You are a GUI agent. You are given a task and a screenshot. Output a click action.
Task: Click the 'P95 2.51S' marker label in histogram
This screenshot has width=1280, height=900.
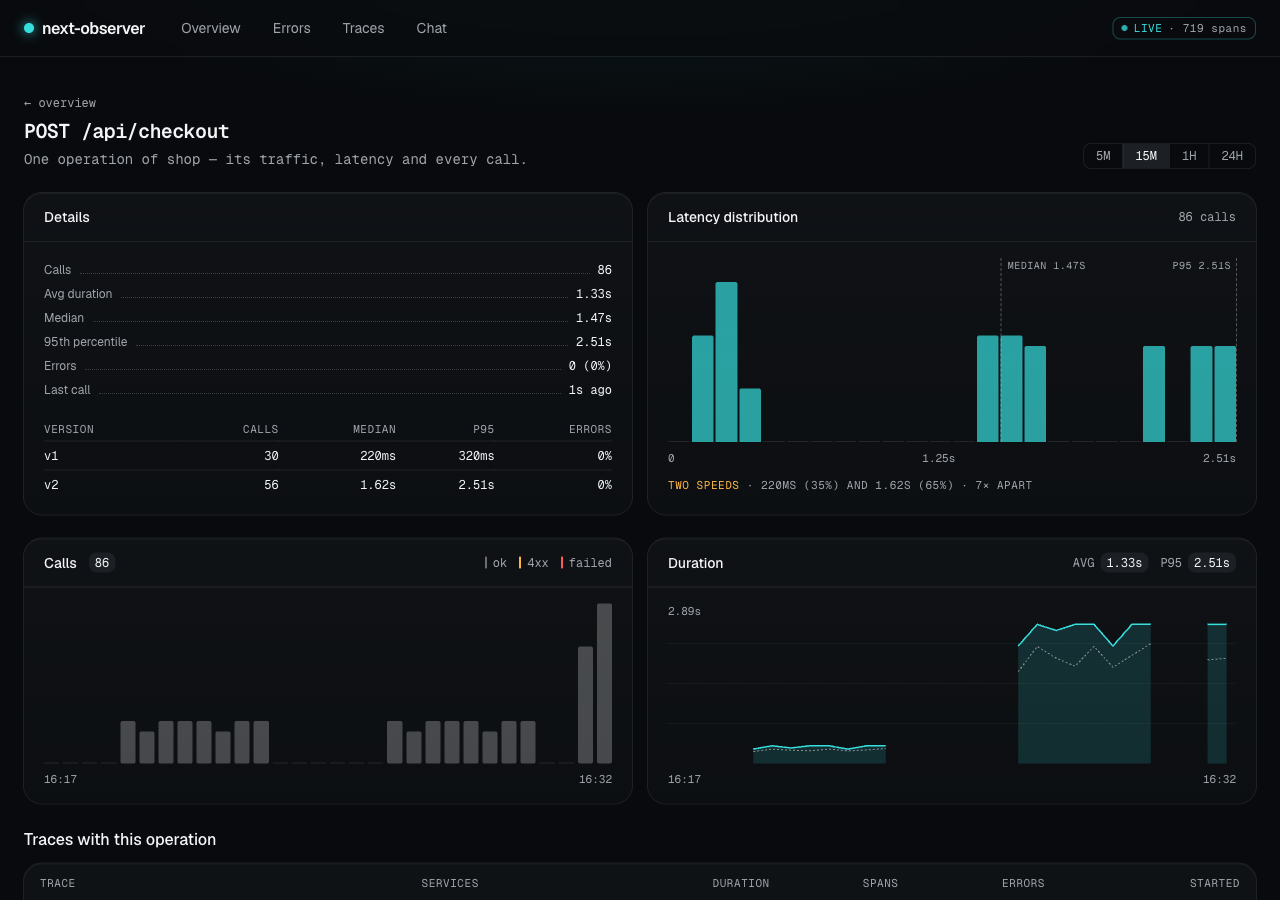(1202, 266)
